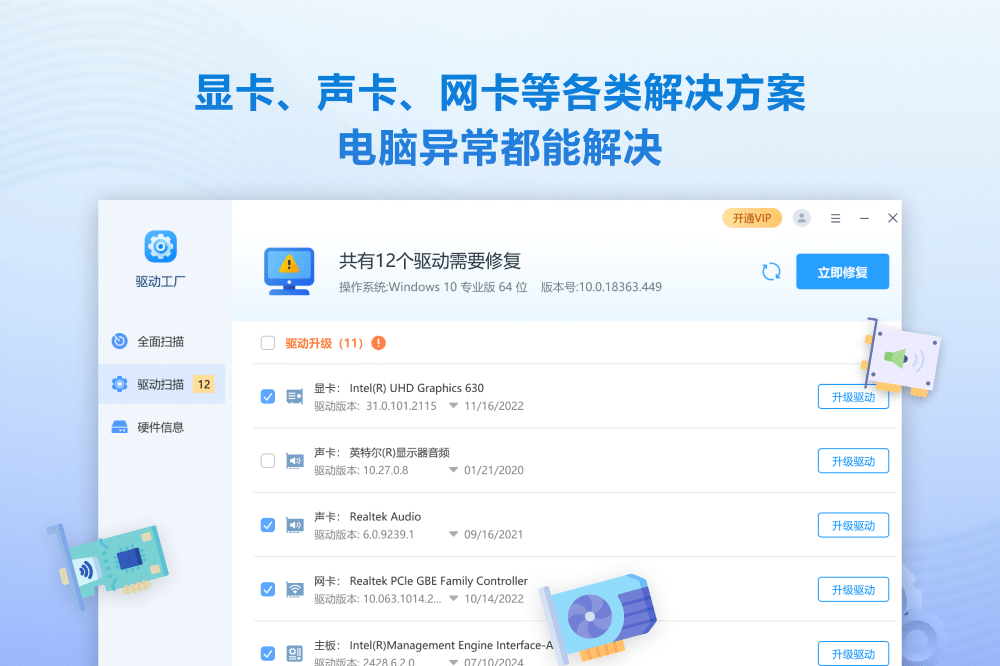Click the network card icon for Realtek PCIe
The width and height of the screenshot is (1000, 666).
295,589
